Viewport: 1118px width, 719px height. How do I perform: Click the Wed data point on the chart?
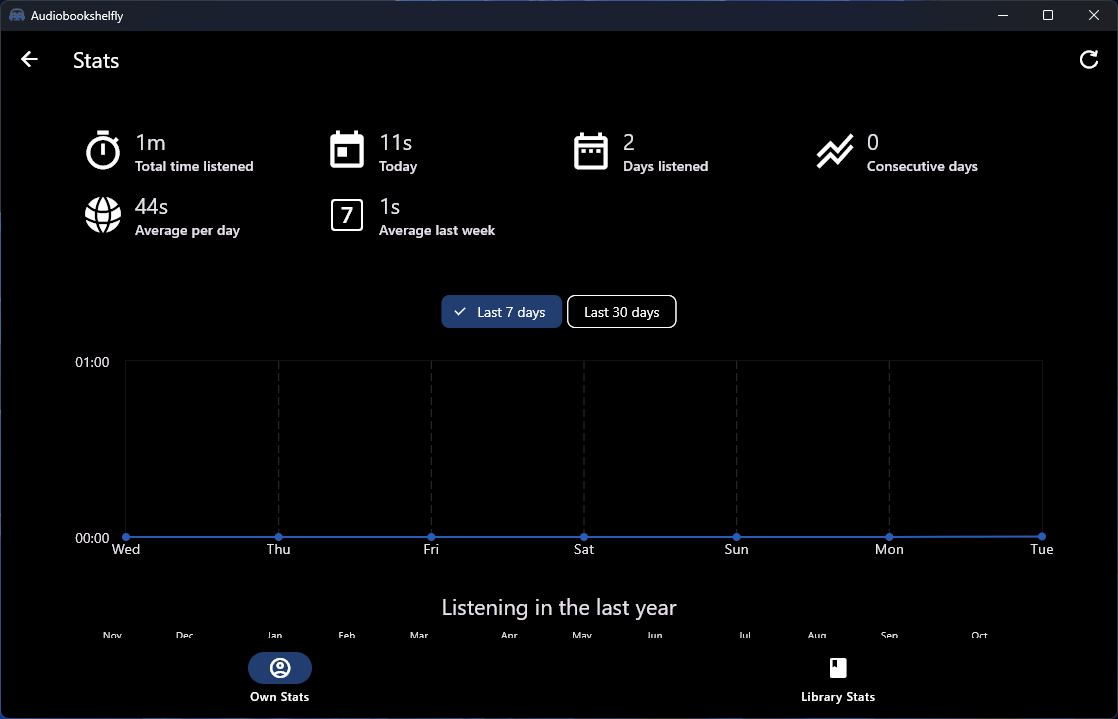[x=126, y=537]
